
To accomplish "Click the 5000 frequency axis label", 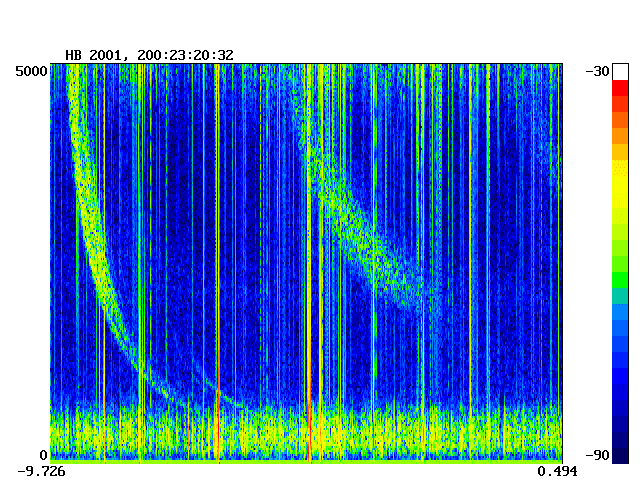I will 31,71.
